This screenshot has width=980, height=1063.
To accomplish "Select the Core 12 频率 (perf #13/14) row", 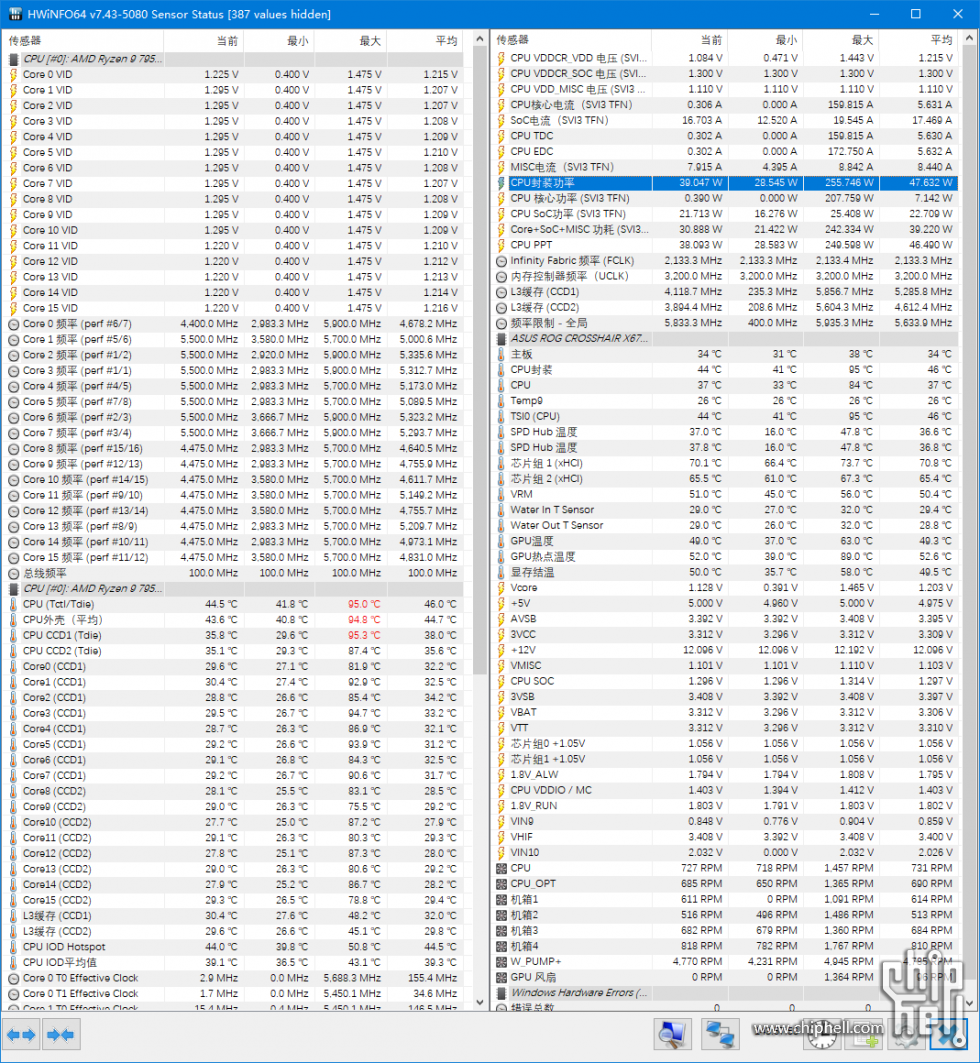I will [x=235, y=511].
